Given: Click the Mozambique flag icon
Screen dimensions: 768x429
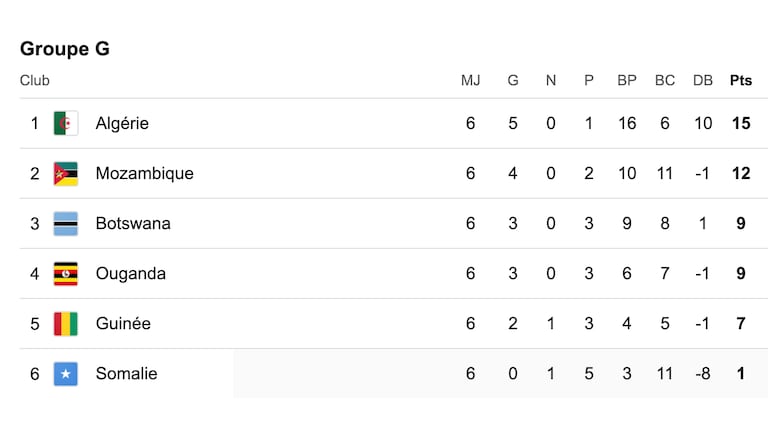Looking at the screenshot, I should pos(66,173).
